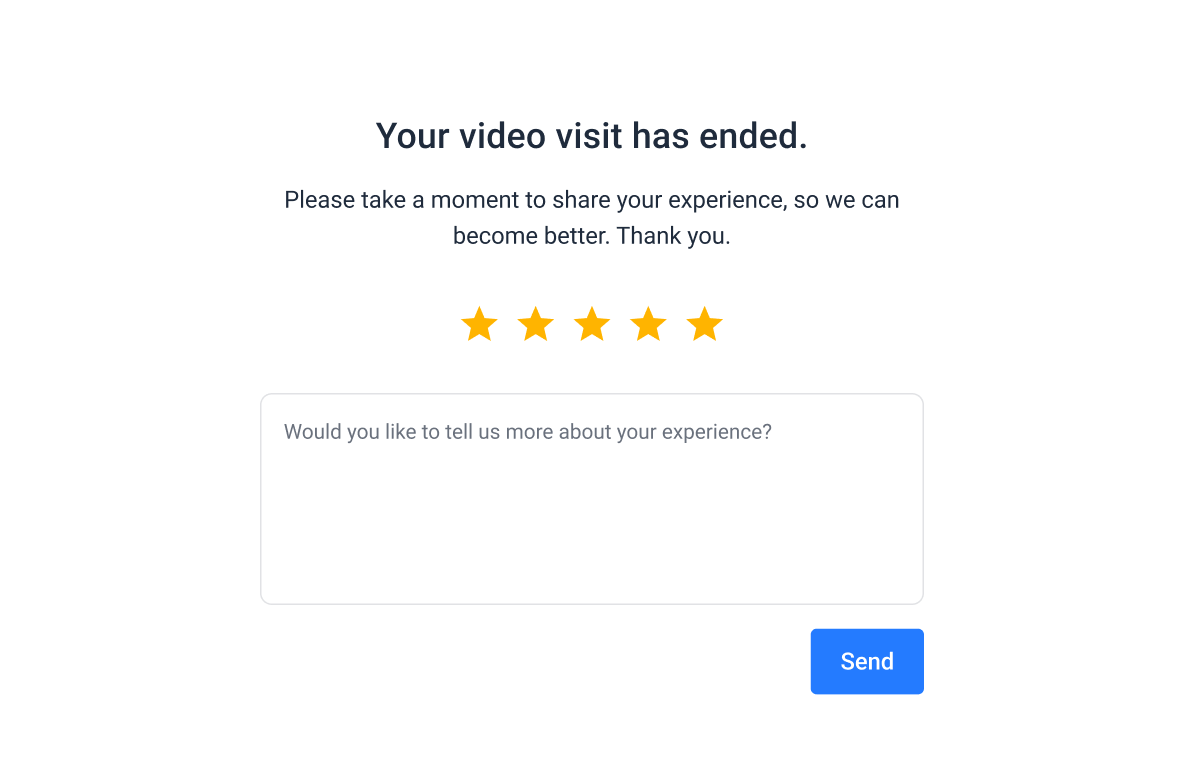Click the experience feedback text box
This screenshot has height=764, width=1184.
591,499
